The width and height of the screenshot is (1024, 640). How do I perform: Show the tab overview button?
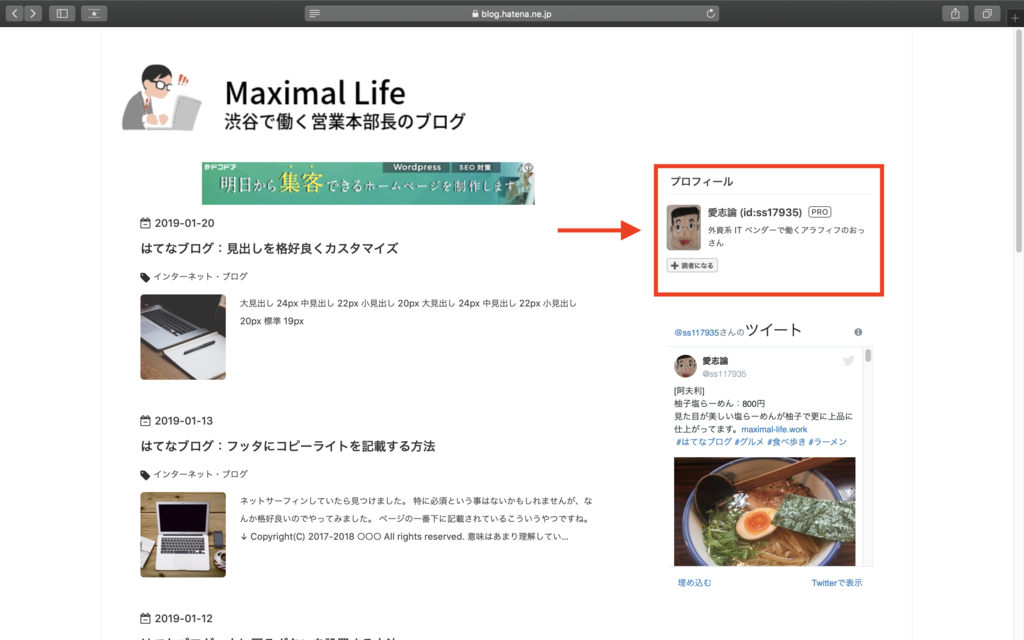pos(987,13)
